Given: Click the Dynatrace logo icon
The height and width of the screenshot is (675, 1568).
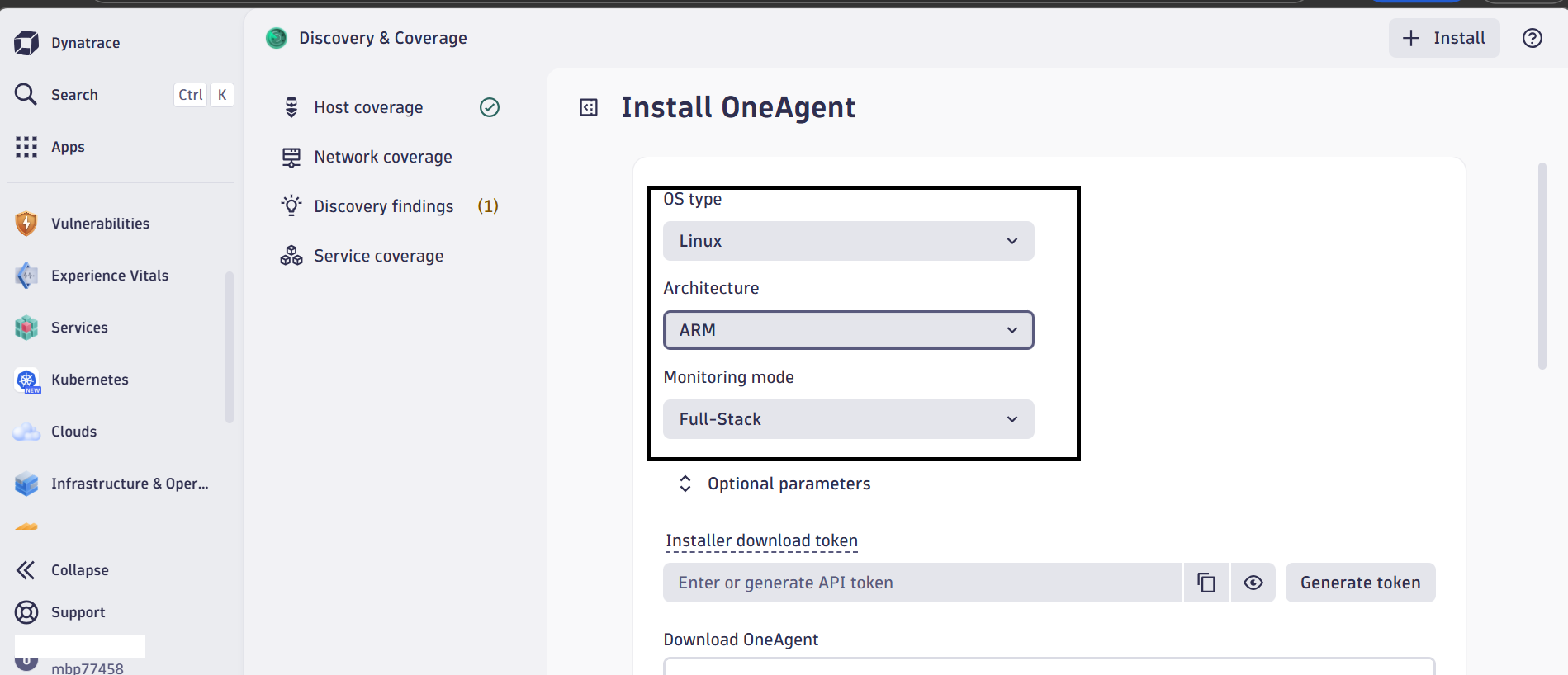Looking at the screenshot, I should (x=26, y=43).
